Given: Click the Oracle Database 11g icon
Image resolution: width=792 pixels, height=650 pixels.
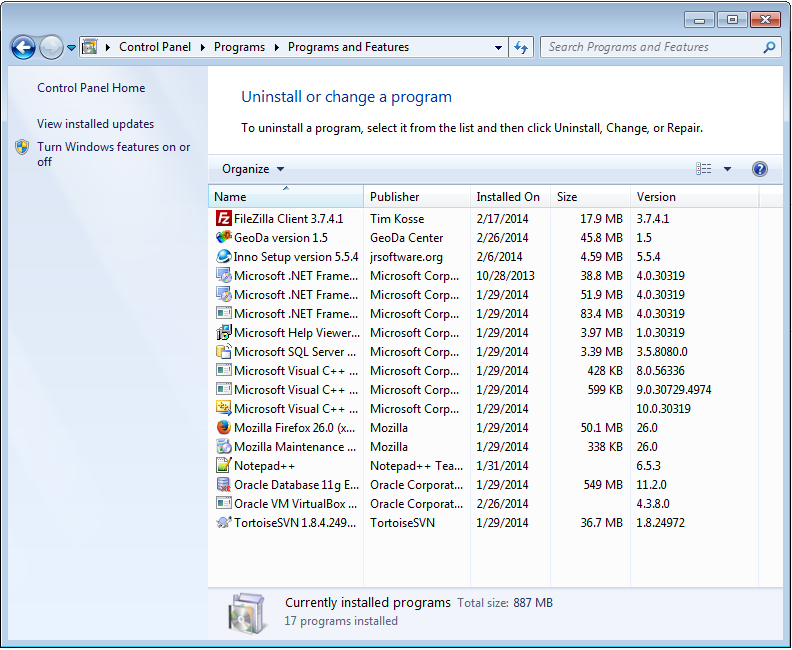Looking at the screenshot, I should tap(223, 485).
